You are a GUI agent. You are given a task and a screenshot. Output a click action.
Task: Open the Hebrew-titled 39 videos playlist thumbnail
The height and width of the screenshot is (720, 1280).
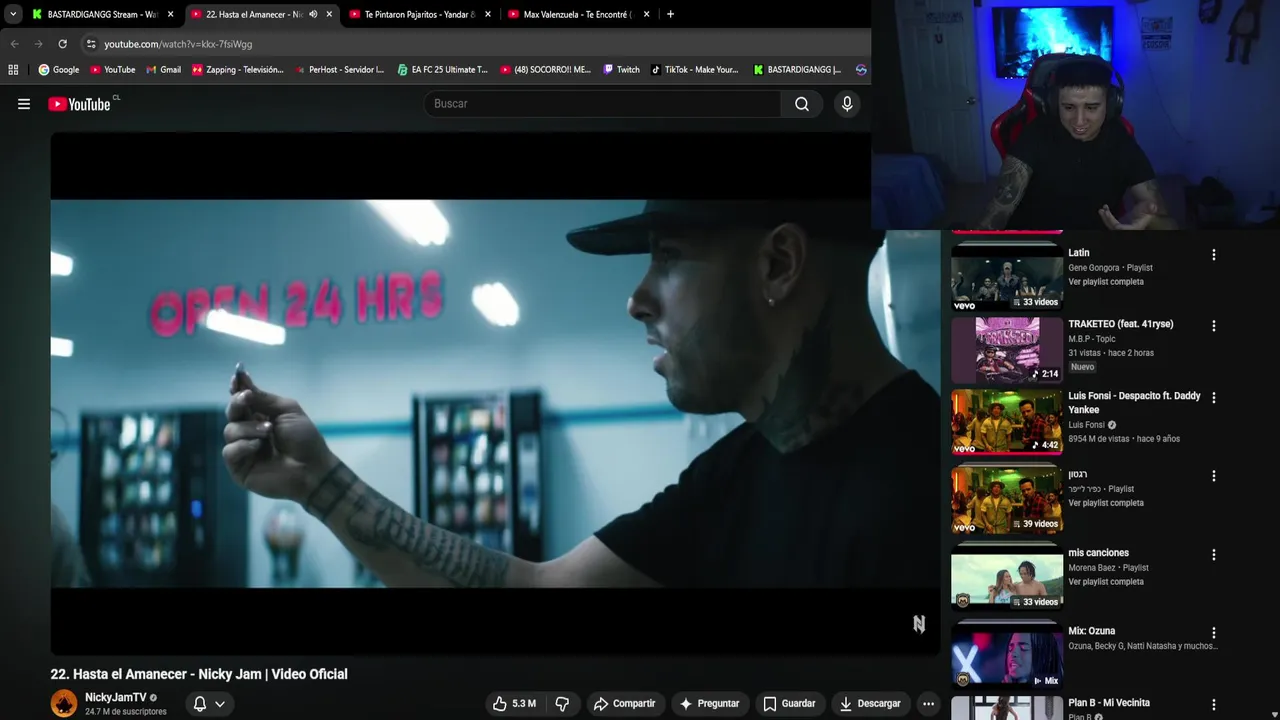(x=1007, y=500)
